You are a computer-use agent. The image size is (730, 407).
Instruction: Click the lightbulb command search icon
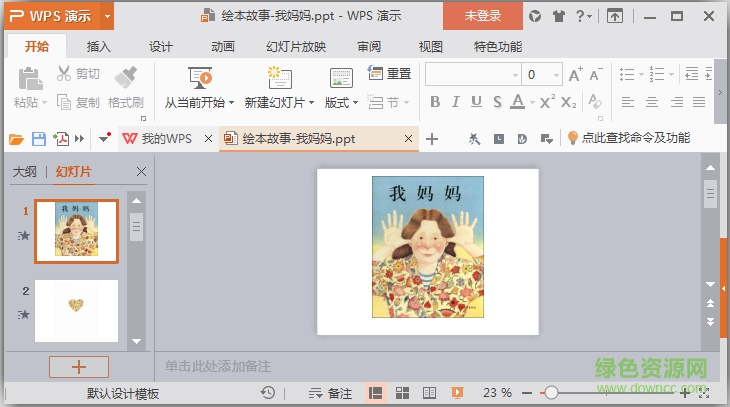pos(573,138)
